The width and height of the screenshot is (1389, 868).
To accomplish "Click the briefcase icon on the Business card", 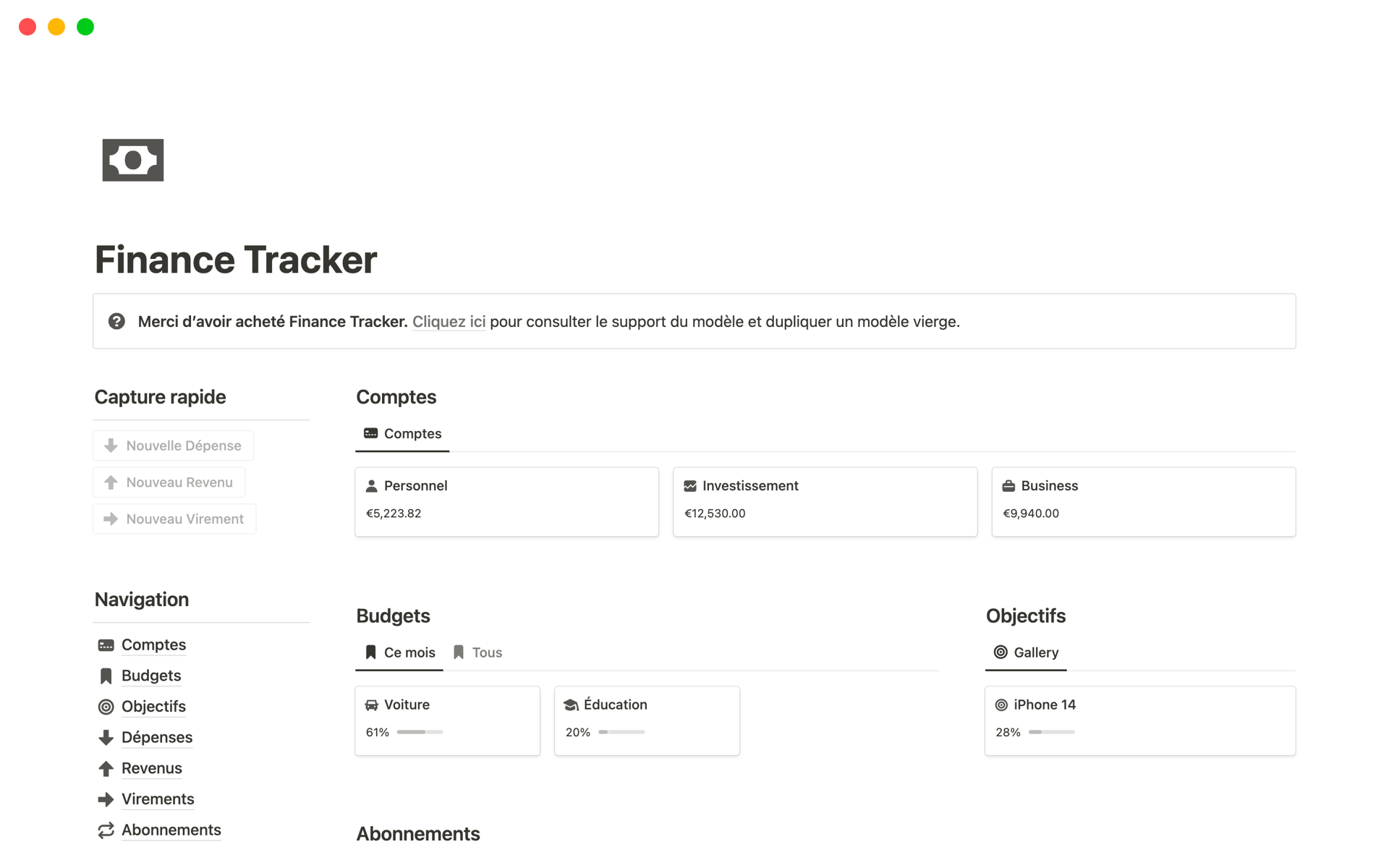I will point(1008,486).
